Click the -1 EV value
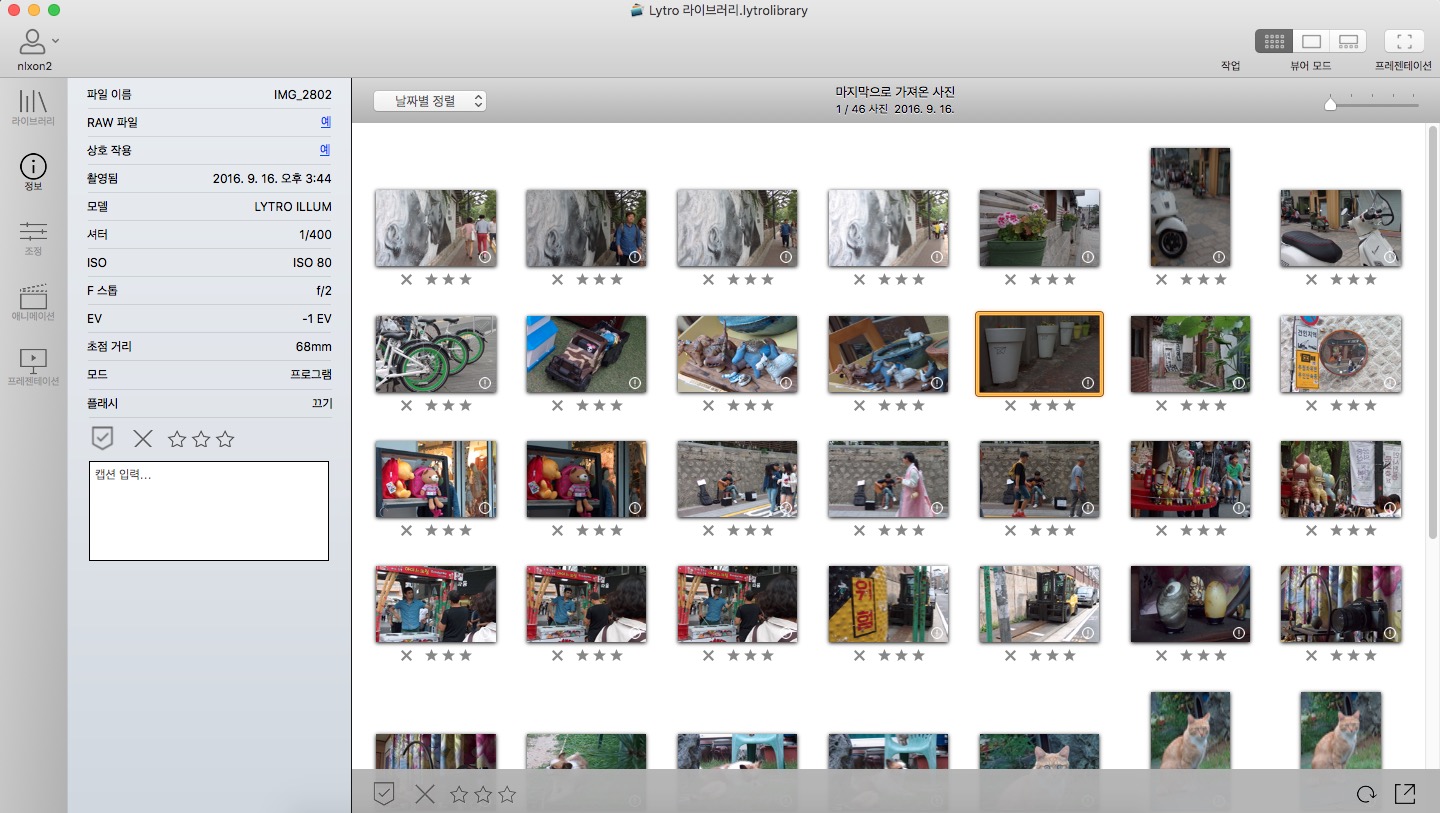The image size is (1440, 813). point(315,319)
